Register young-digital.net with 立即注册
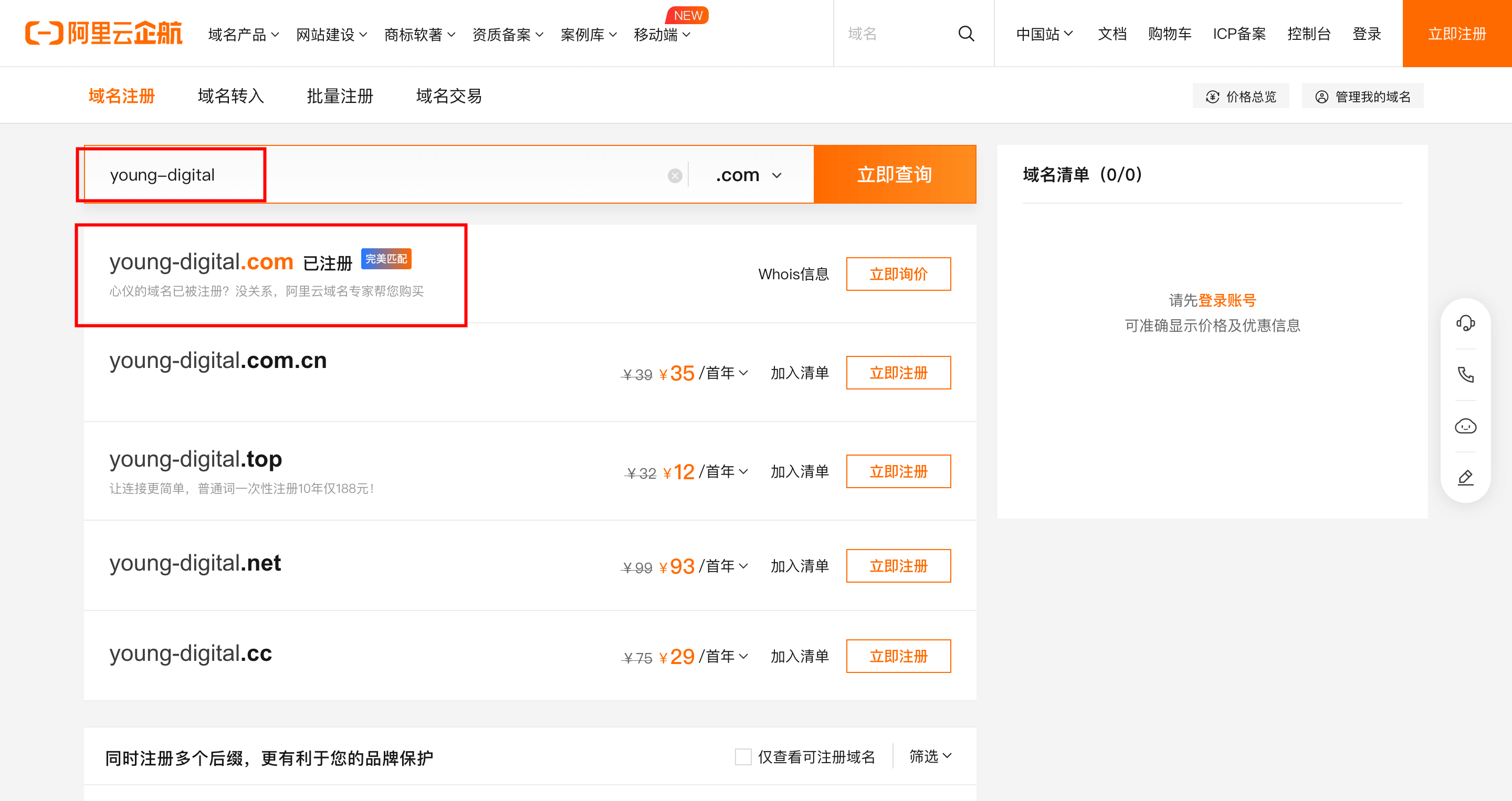 coord(898,566)
